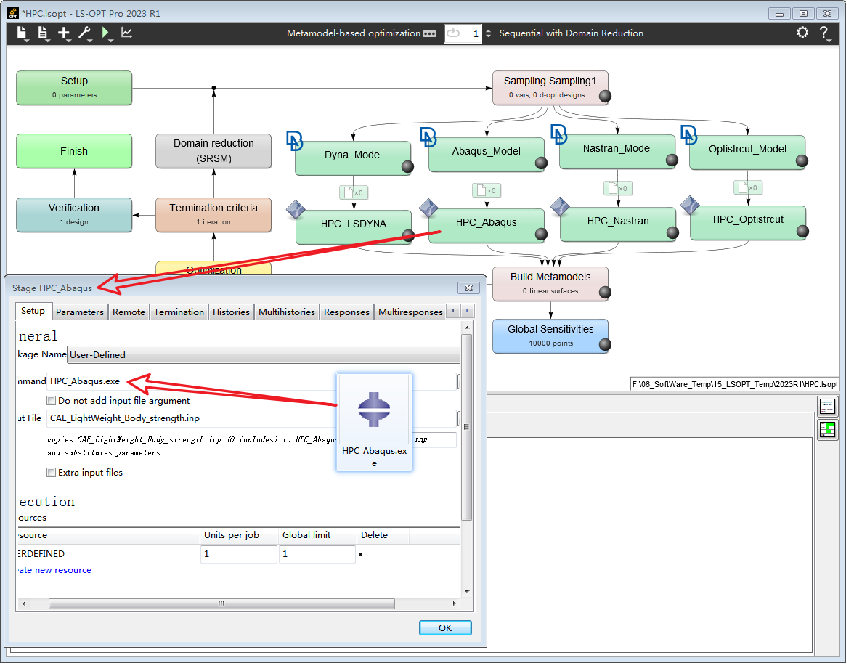Screen dimensions: 847x664
Task: Click the dialog scrollbar down arrow
Action: pos(467,591)
